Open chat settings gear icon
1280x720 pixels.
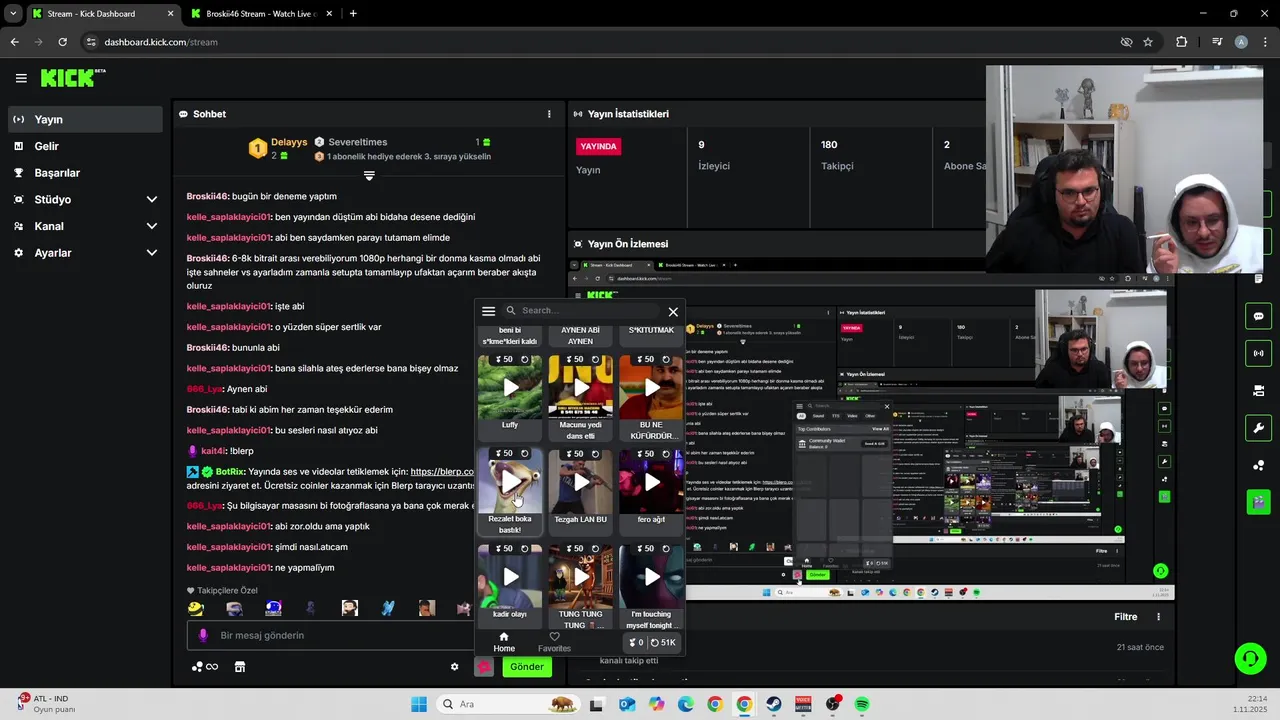pyautogui.click(x=455, y=667)
